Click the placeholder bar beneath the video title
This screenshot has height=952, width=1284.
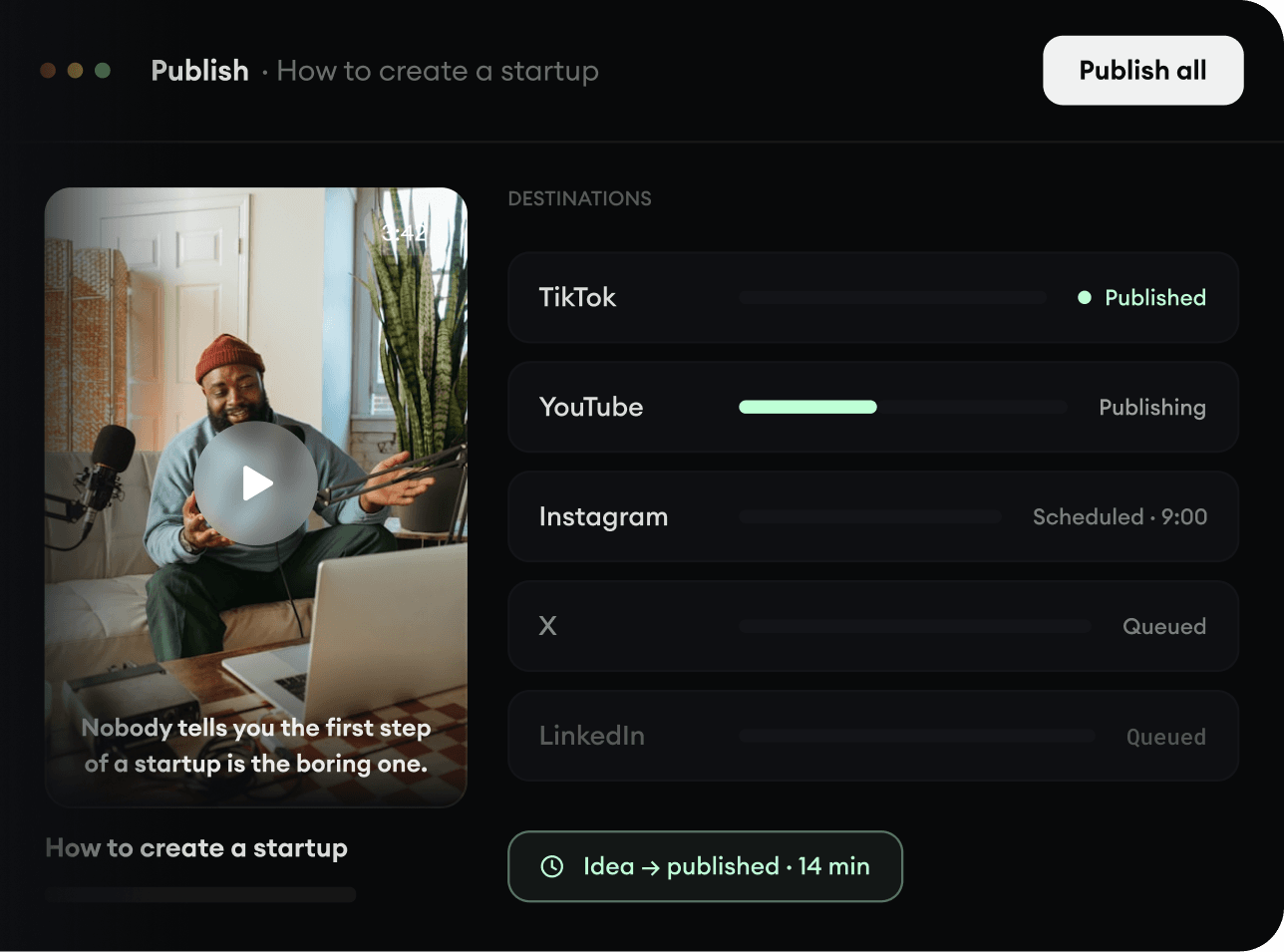[x=200, y=895]
